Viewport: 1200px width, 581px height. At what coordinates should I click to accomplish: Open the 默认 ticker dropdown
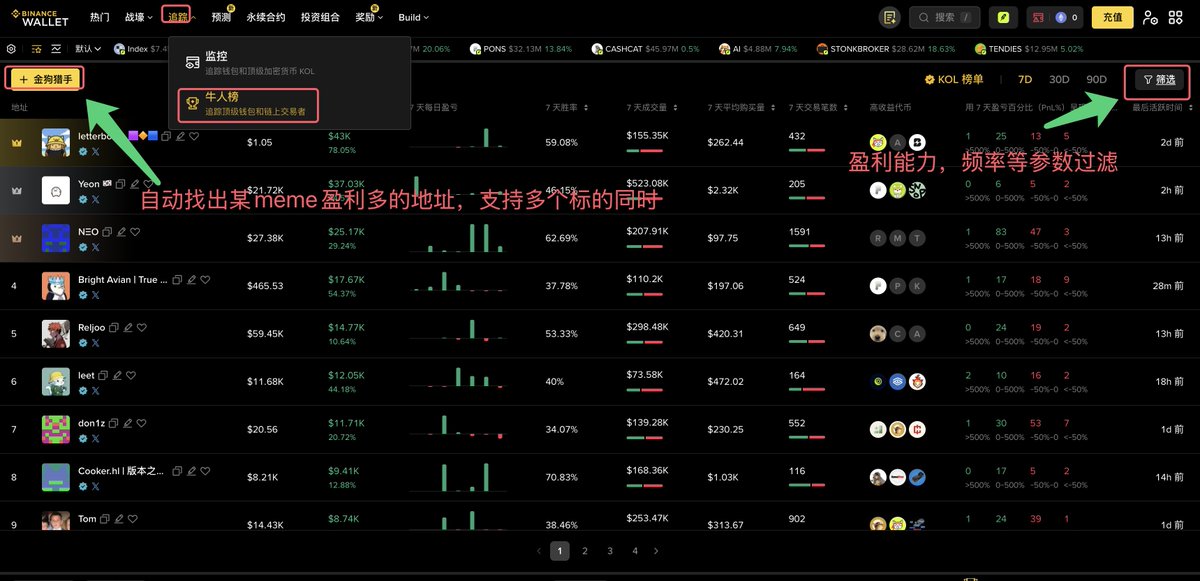click(88, 48)
